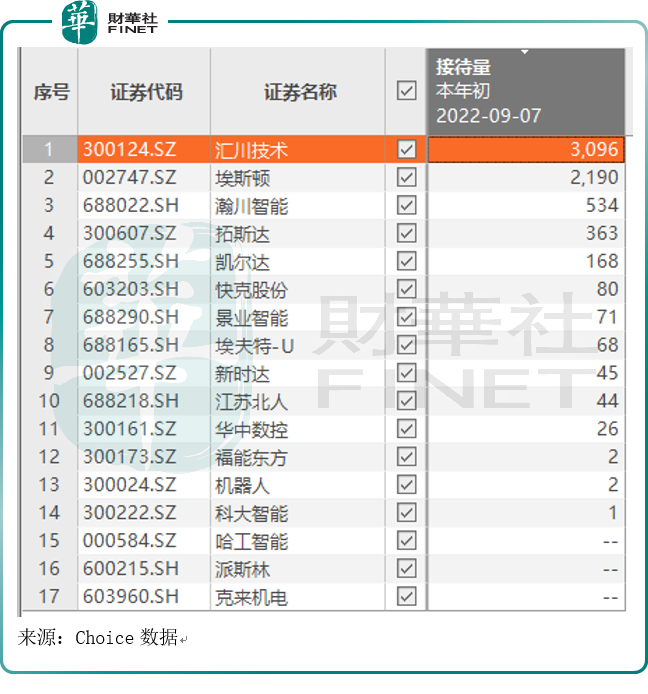Click the value 363 in 接待量
The width and height of the screenshot is (648, 694).
pyautogui.click(x=602, y=233)
